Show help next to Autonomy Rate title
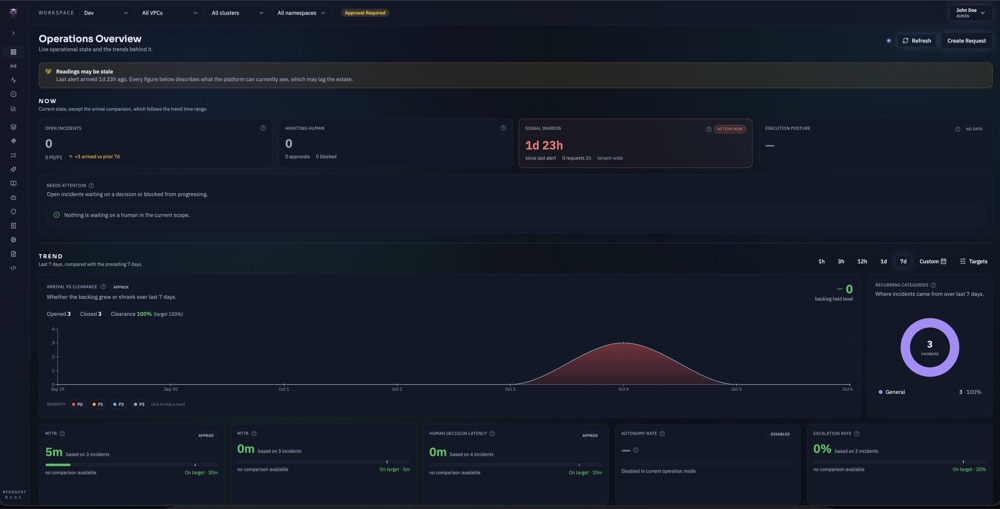 662,434
